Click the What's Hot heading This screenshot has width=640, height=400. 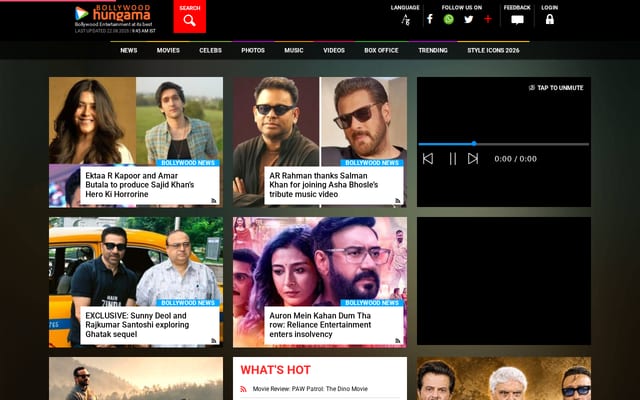click(276, 370)
